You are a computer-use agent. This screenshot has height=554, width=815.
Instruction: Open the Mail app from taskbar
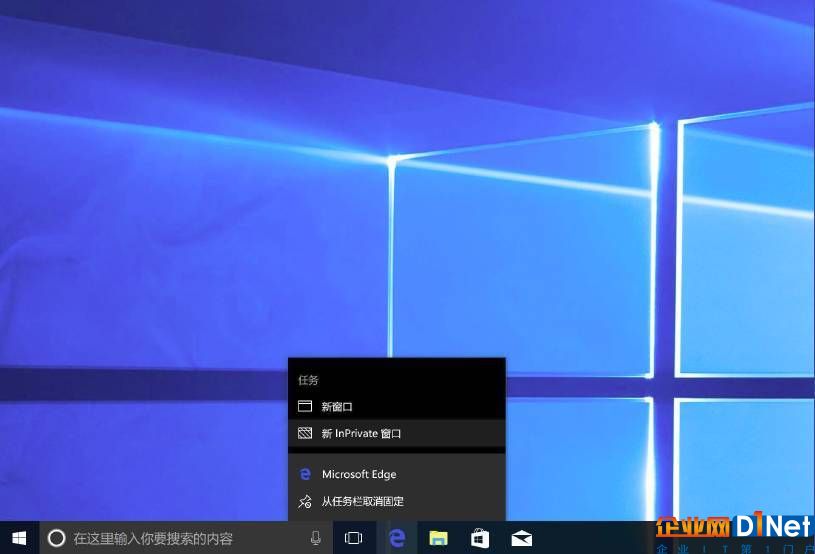(521, 538)
